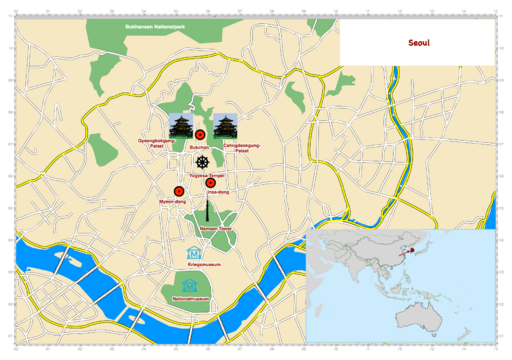Click Australia on the inset overview map

tap(419, 317)
